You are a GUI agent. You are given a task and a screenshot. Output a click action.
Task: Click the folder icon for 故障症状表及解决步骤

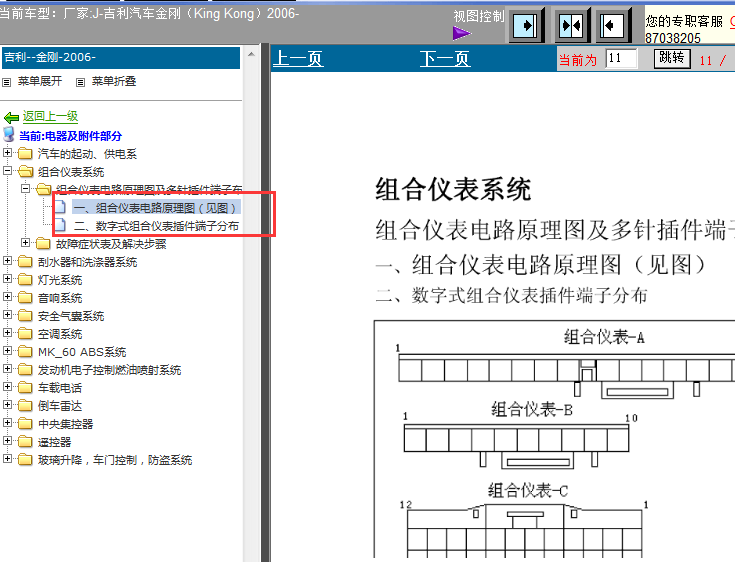(x=43, y=243)
